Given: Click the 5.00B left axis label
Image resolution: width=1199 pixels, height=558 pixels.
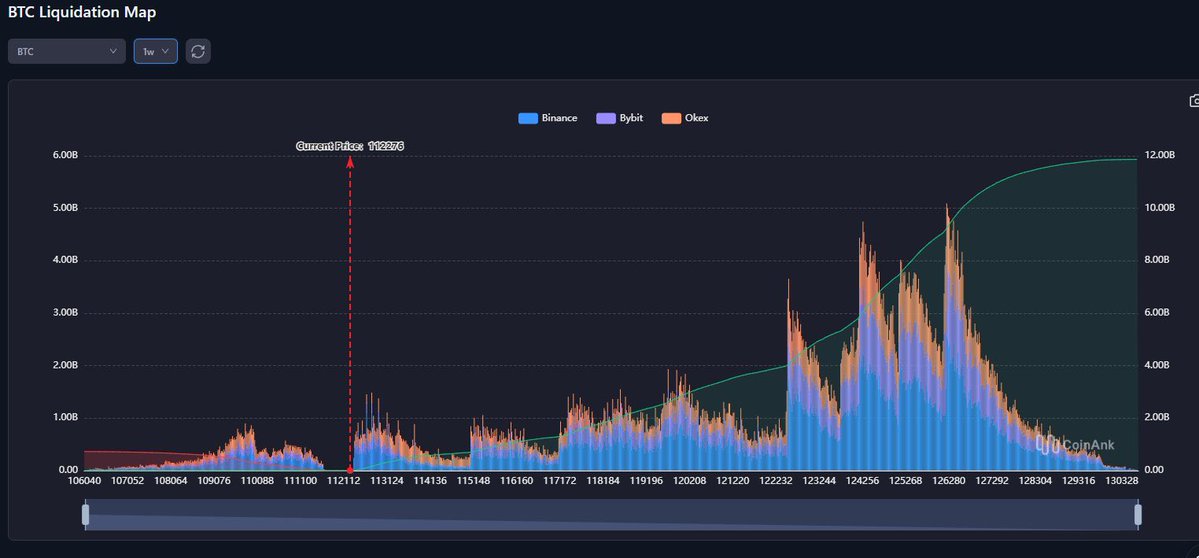Looking at the screenshot, I should click(x=64, y=208).
